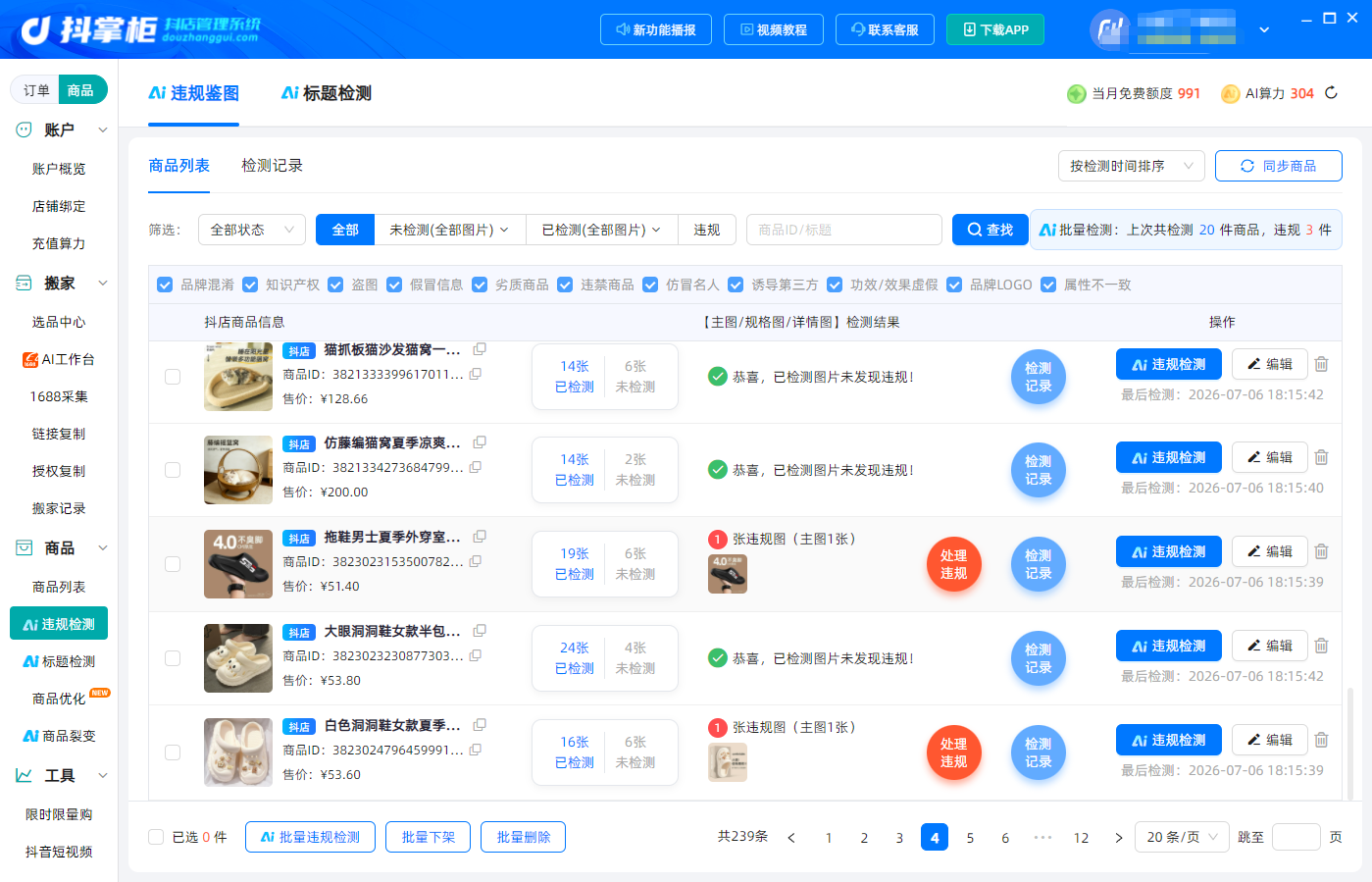This screenshot has height=882, width=1372.
Task: Click trash icon for 白色洞洞鞋 row
Action: tap(1321, 741)
